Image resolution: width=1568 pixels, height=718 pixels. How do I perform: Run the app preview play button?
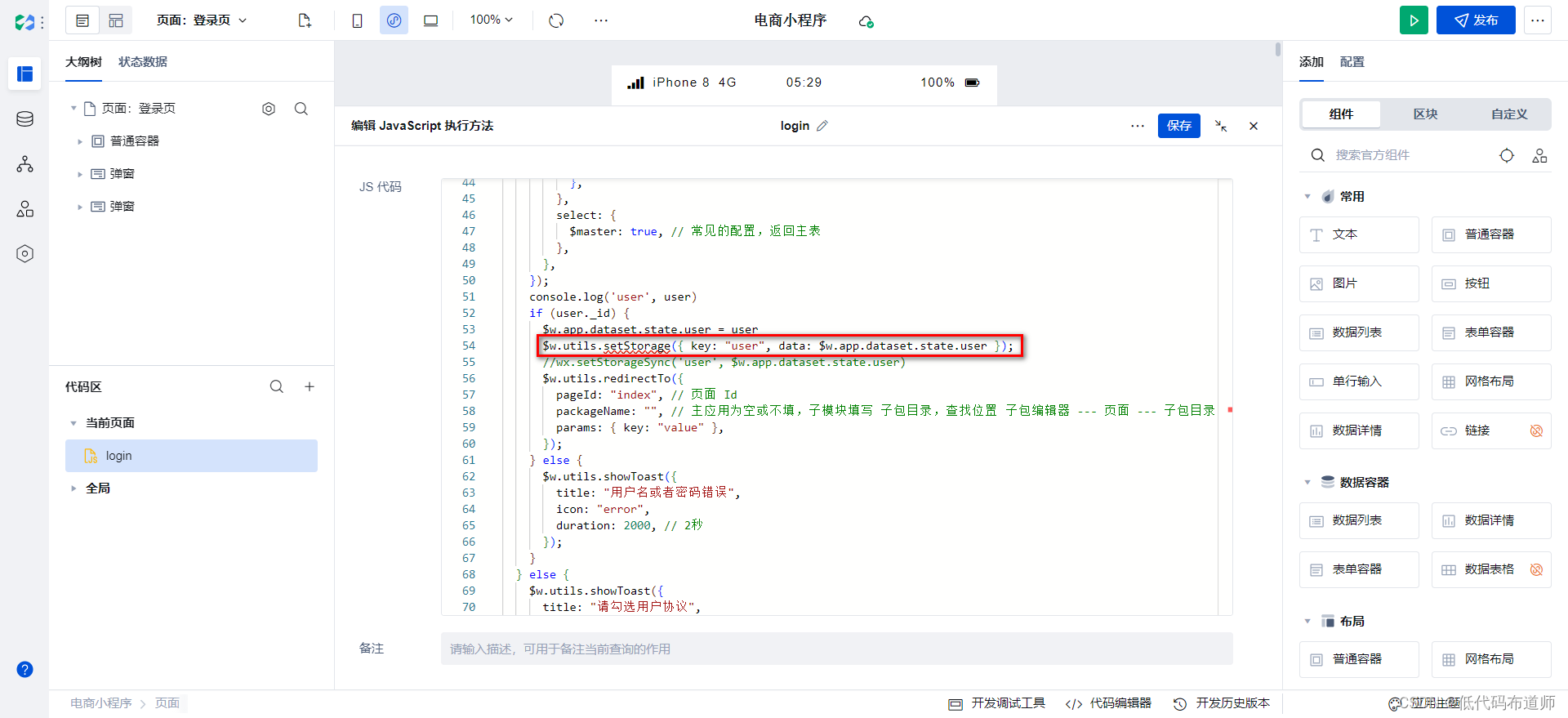(x=1414, y=20)
